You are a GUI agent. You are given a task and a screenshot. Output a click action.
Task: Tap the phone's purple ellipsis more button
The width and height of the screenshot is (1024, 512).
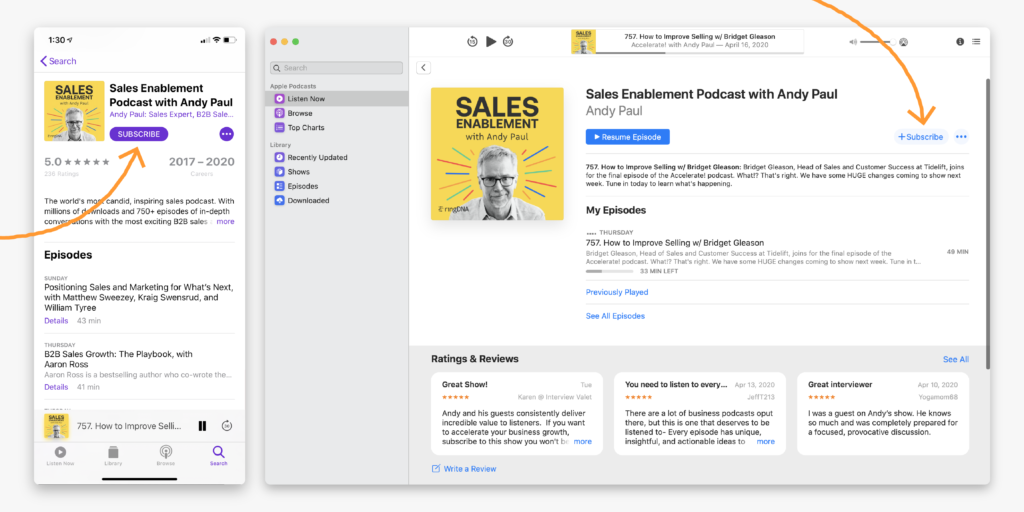(227, 134)
